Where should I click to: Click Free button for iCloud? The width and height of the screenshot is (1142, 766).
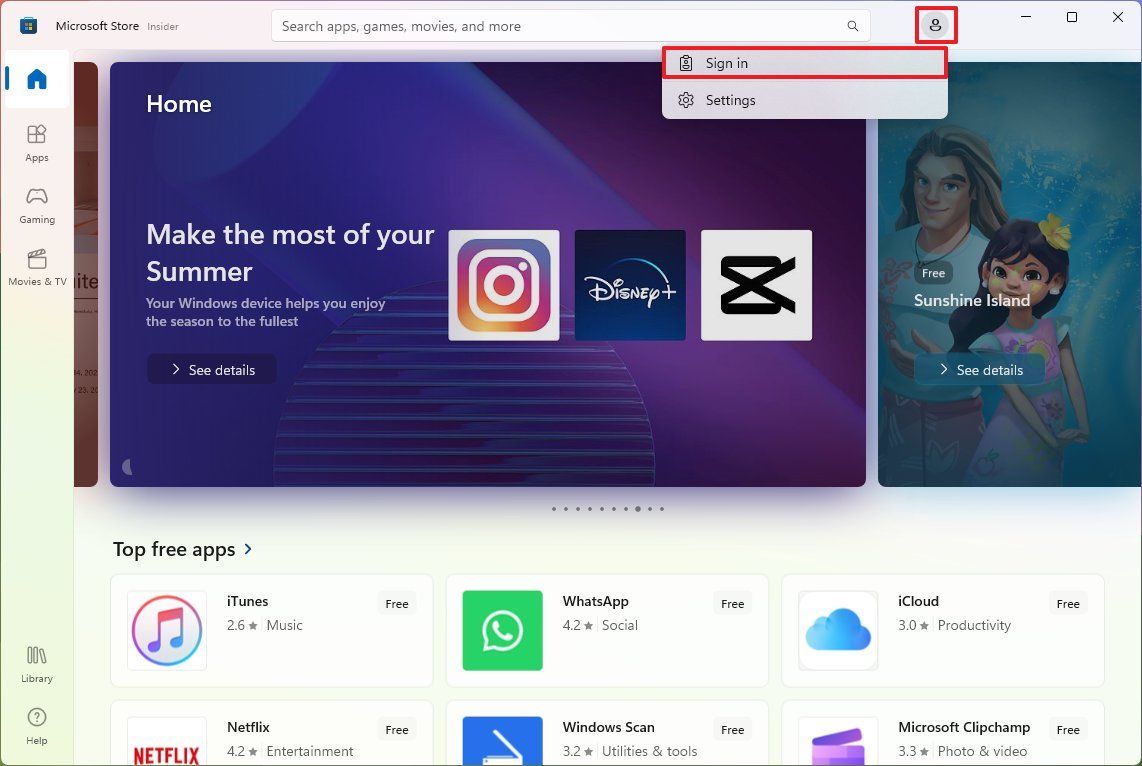click(x=1068, y=604)
